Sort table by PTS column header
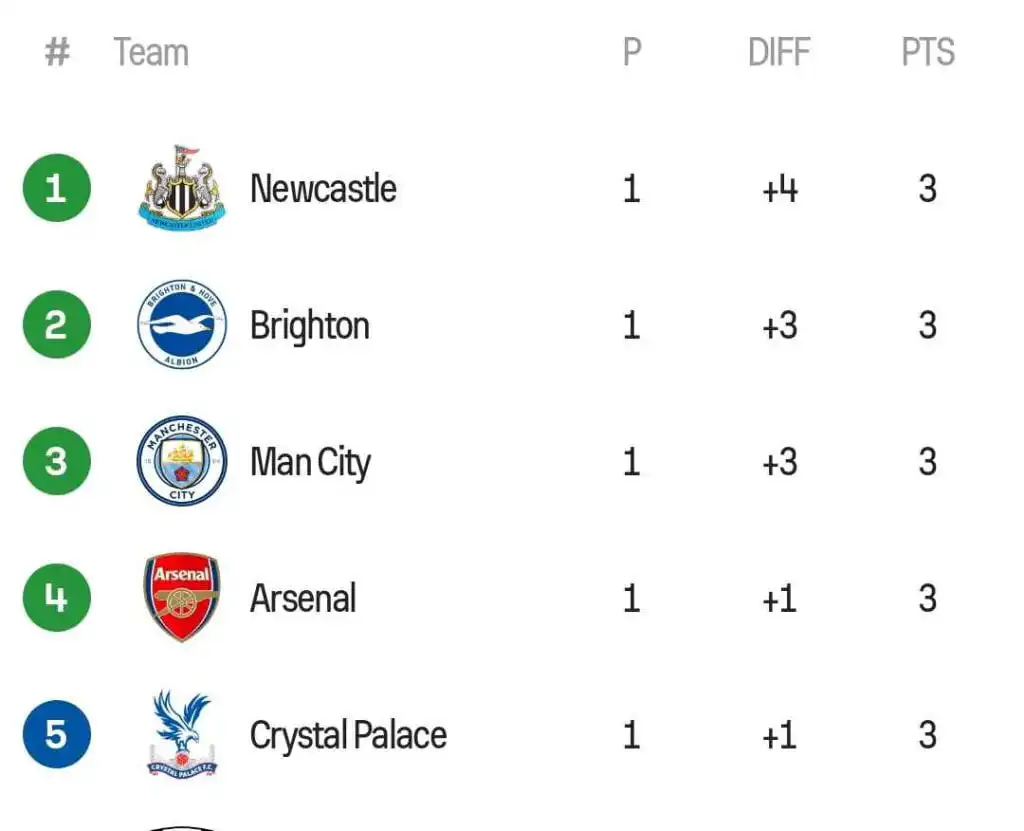This screenshot has height=831, width=1024. pos(928,52)
